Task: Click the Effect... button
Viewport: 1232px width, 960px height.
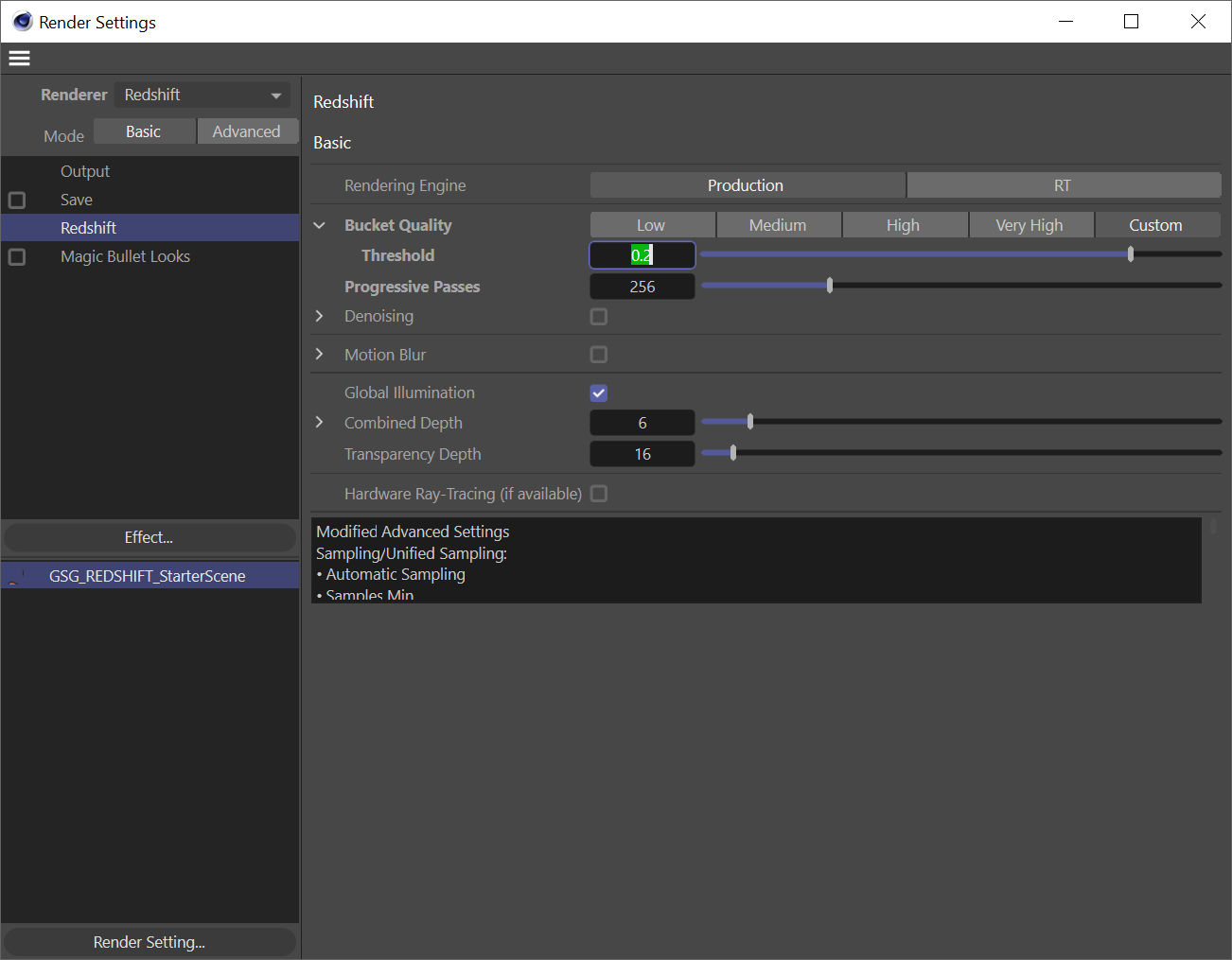Action: pyautogui.click(x=150, y=537)
